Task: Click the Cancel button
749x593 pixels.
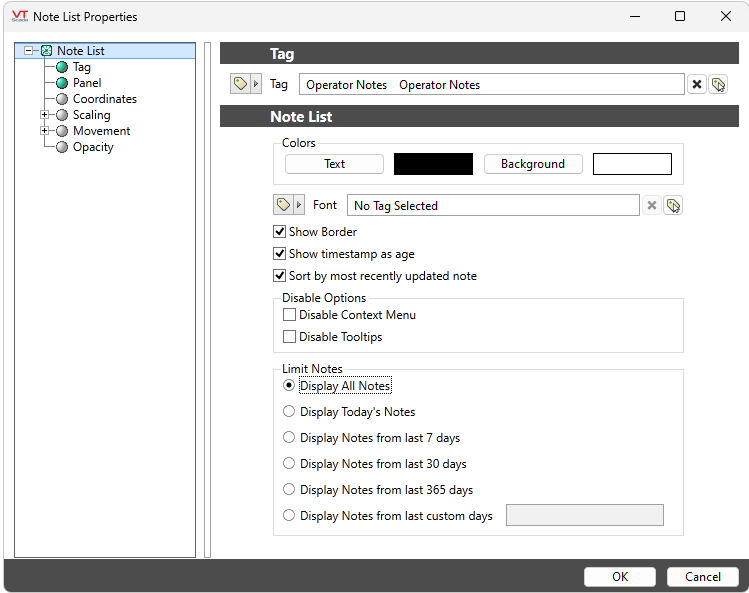Action: pyautogui.click(x=702, y=576)
